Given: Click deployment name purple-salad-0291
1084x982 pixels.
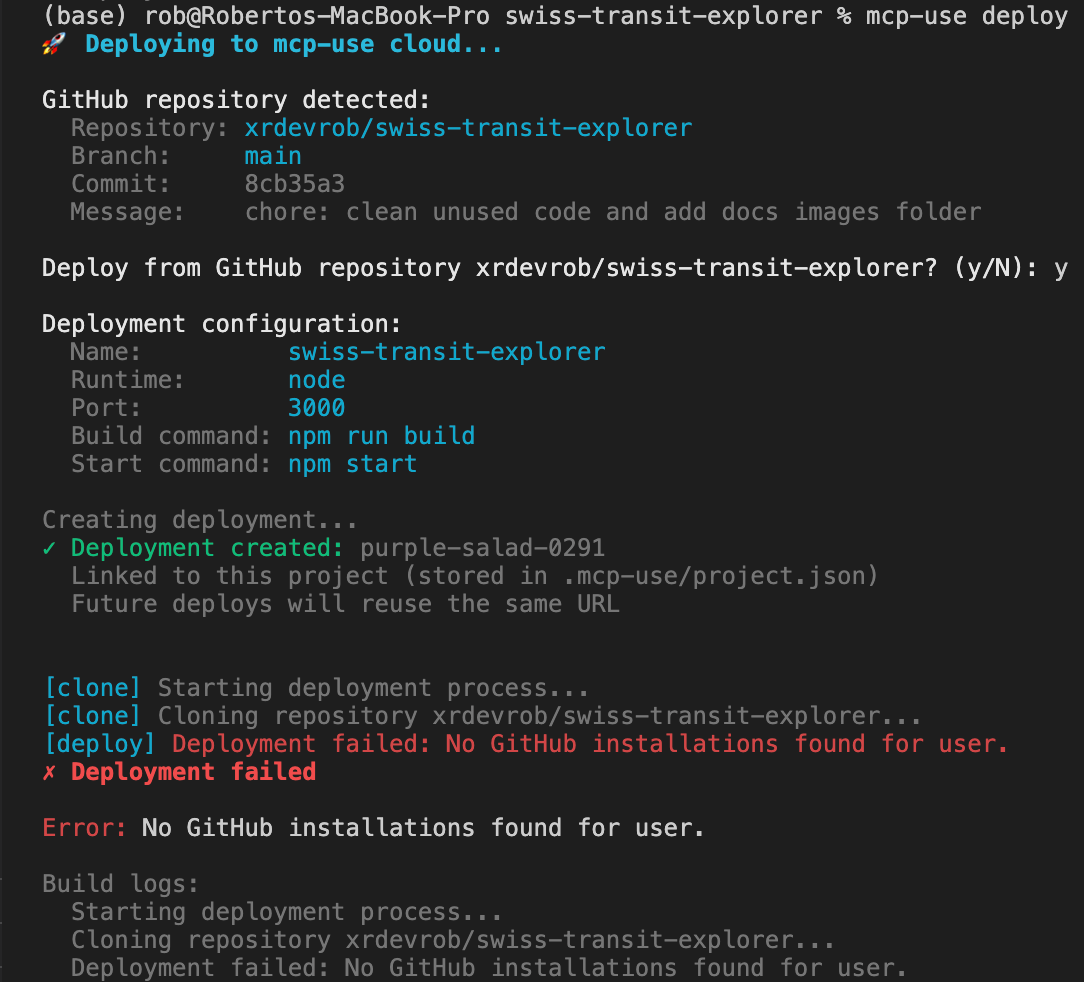Looking at the screenshot, I should click(483, 548).
